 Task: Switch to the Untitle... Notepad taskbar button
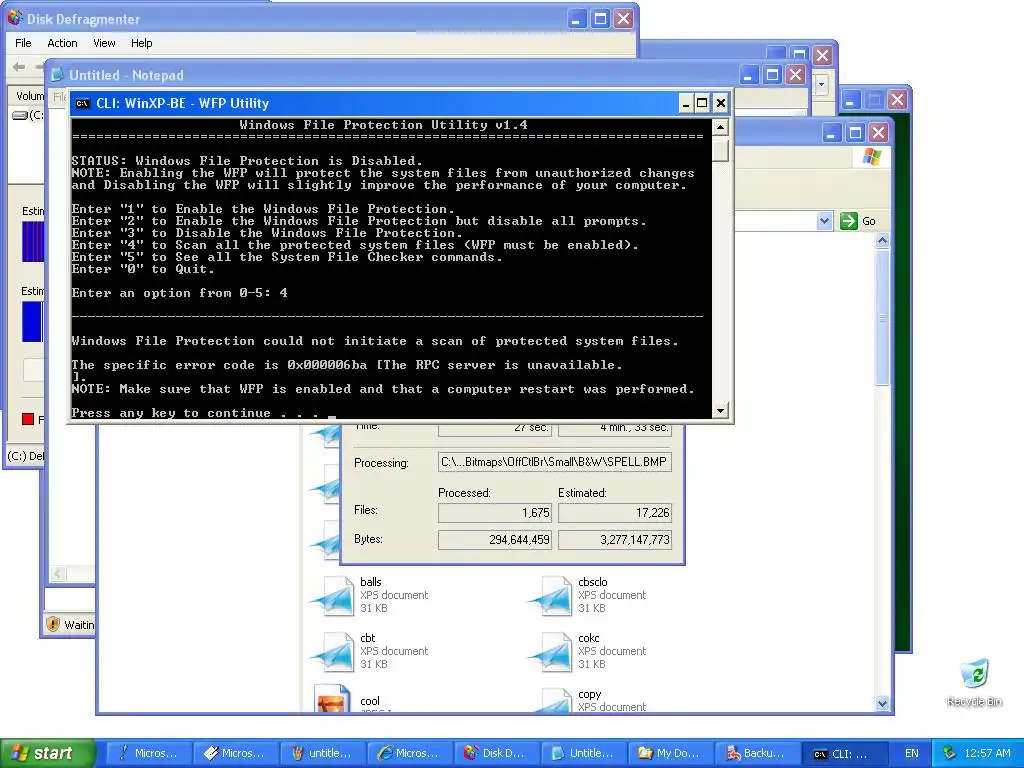point(584,753)
